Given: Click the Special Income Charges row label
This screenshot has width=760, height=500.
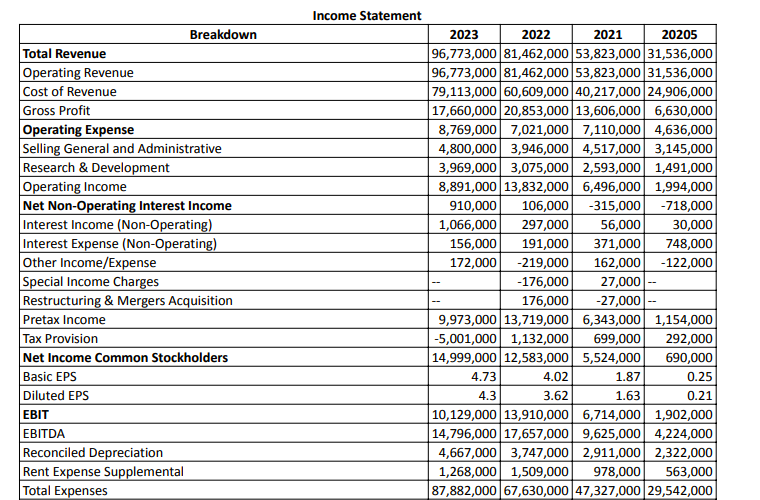Looking at the screenshot, I should tap(90, 282).
